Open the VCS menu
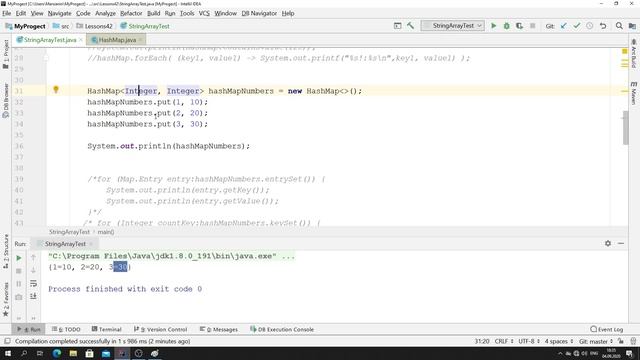This screenshot has height=360, width=640. tap(204, 13)
